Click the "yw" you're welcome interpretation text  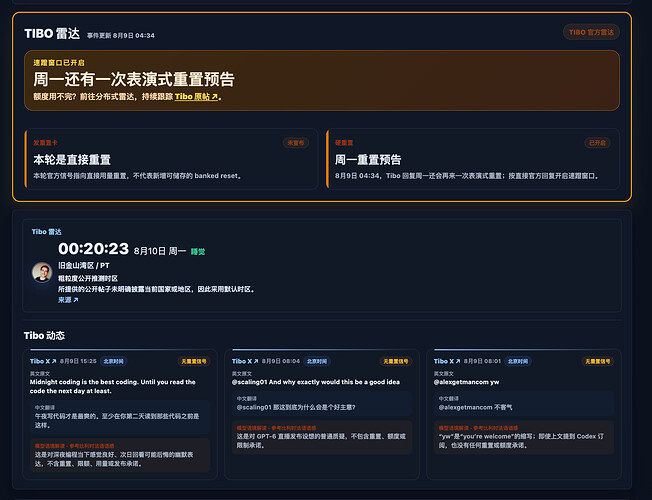point(521,441)
